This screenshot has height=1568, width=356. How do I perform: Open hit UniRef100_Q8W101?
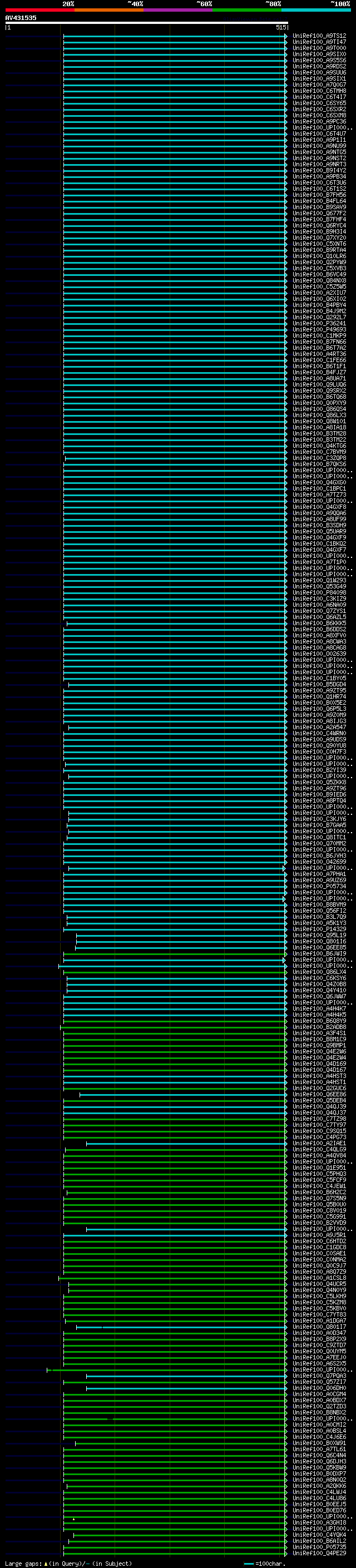[x=319, y=421]
